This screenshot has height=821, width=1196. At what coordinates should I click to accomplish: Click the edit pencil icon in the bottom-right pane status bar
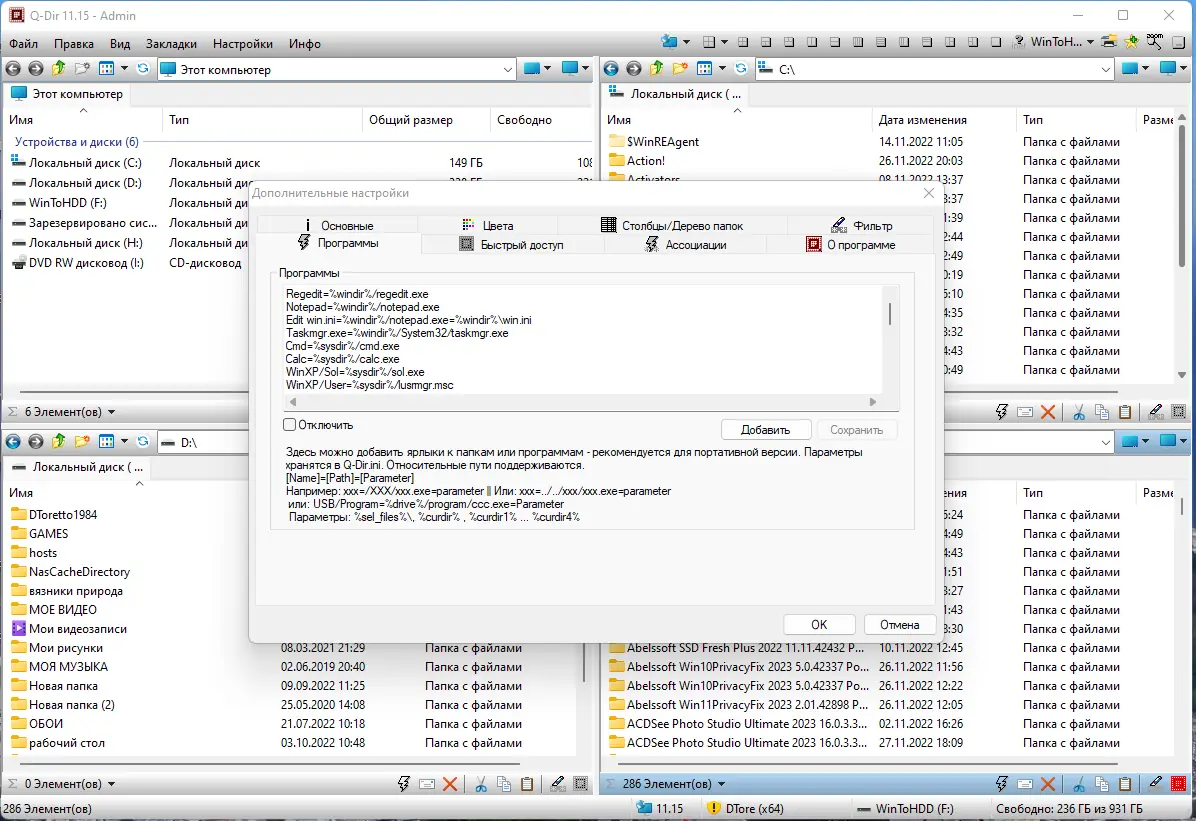pyautogui.click(x=1156, y=784)
